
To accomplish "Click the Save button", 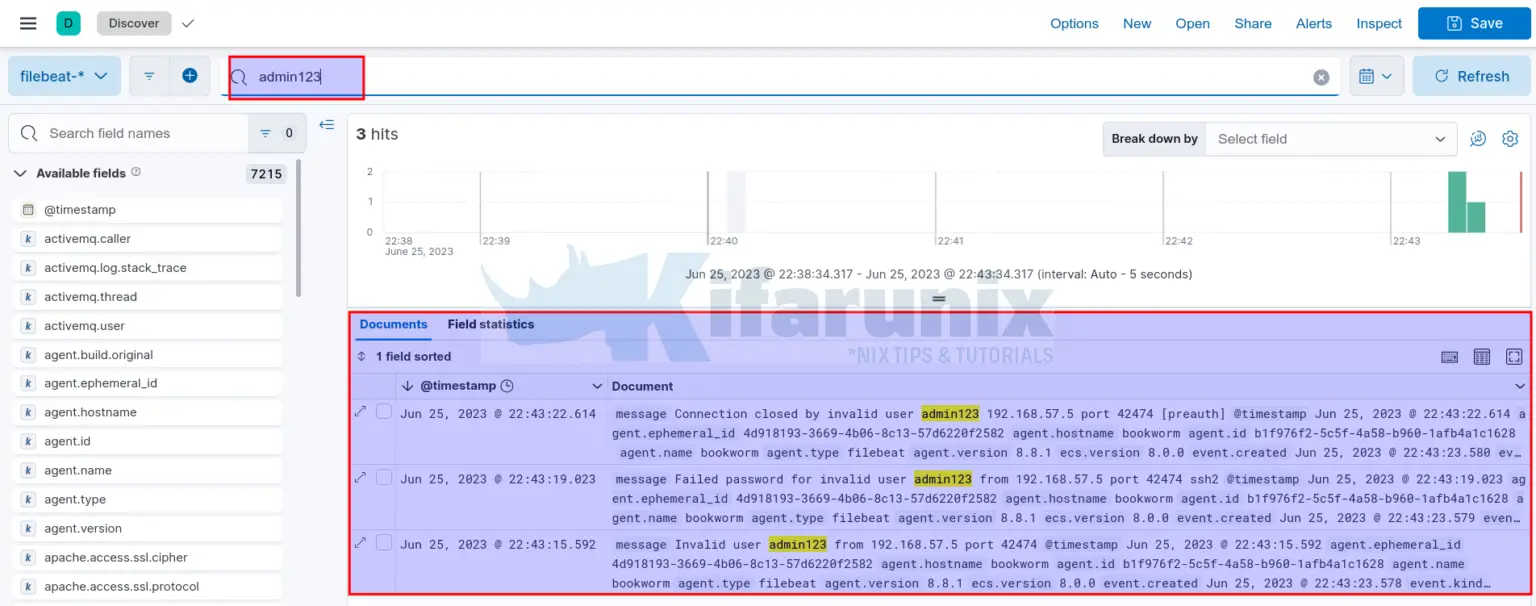I will coord(1473,23).
